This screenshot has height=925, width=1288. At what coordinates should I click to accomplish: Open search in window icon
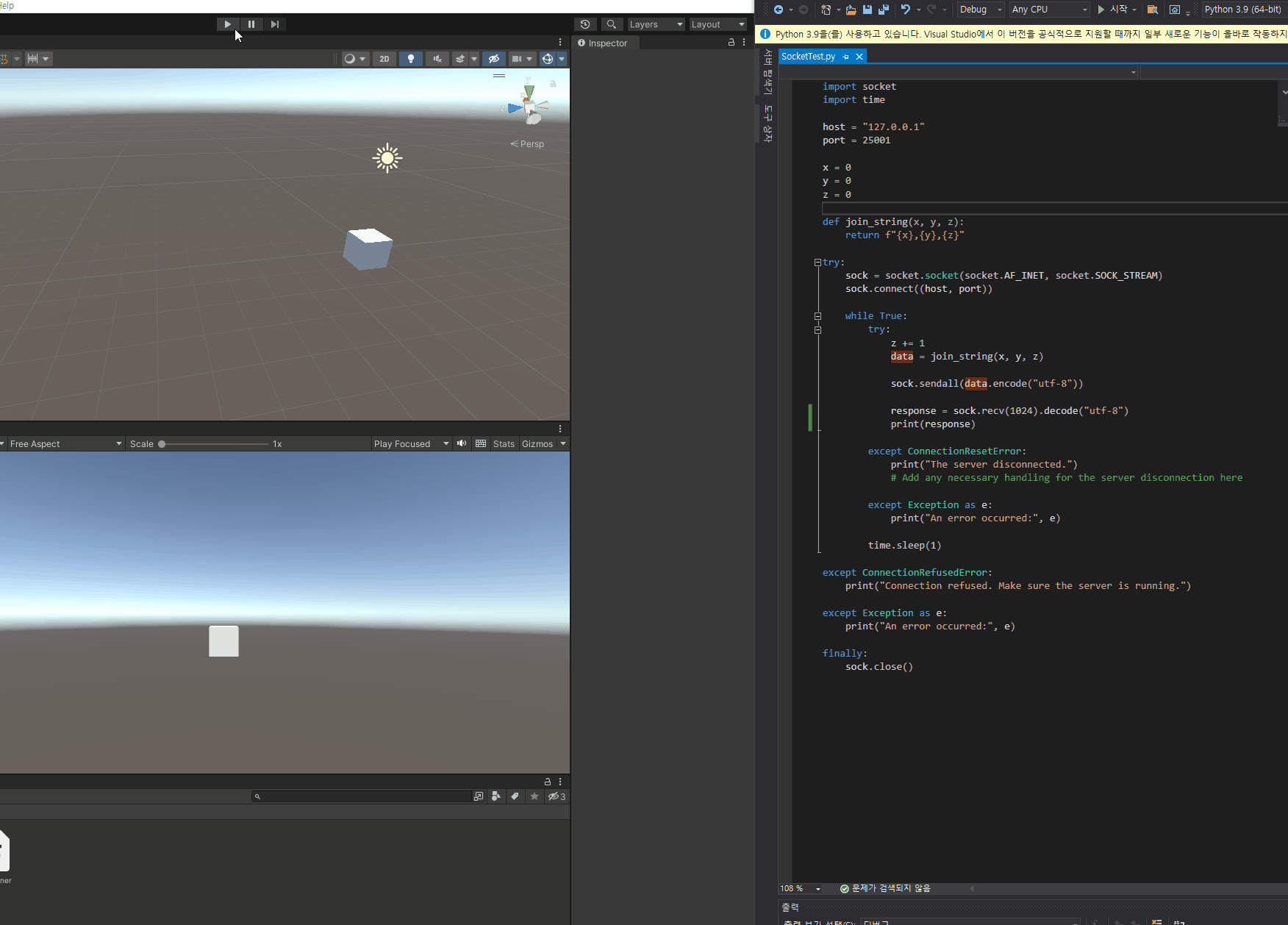(479, 796)
